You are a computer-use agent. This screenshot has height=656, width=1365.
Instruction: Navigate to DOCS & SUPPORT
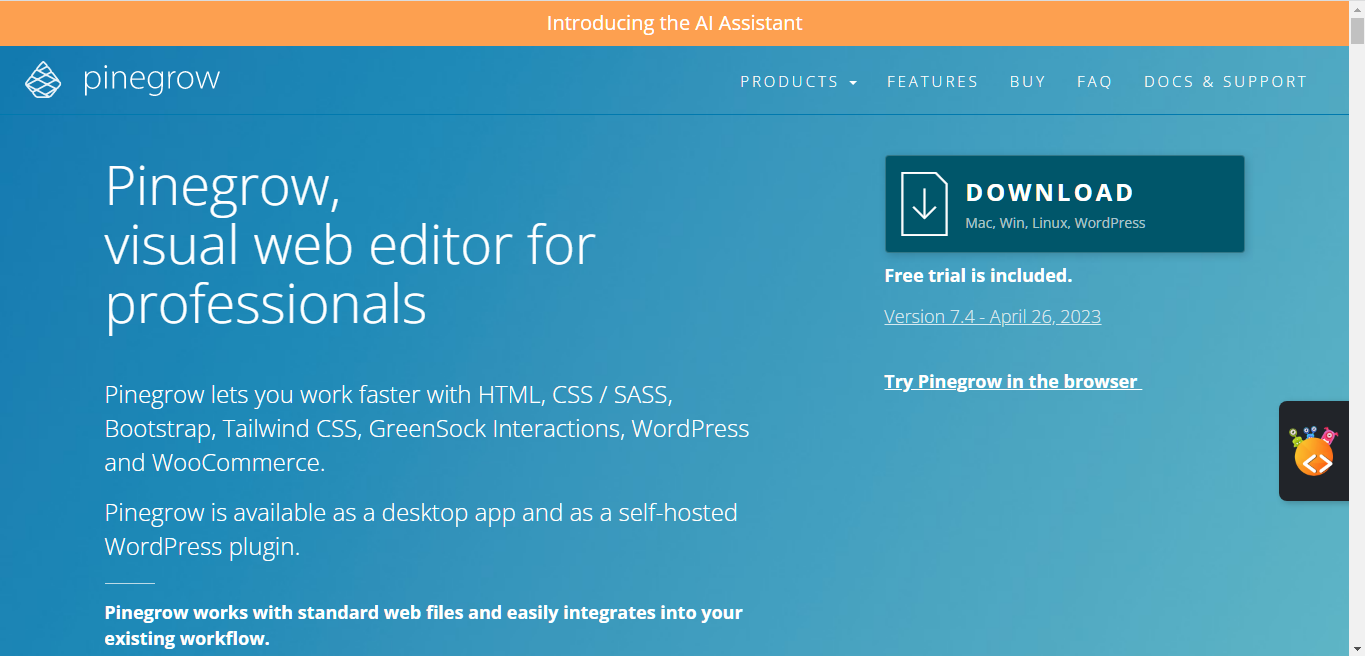coord(1226,81)
